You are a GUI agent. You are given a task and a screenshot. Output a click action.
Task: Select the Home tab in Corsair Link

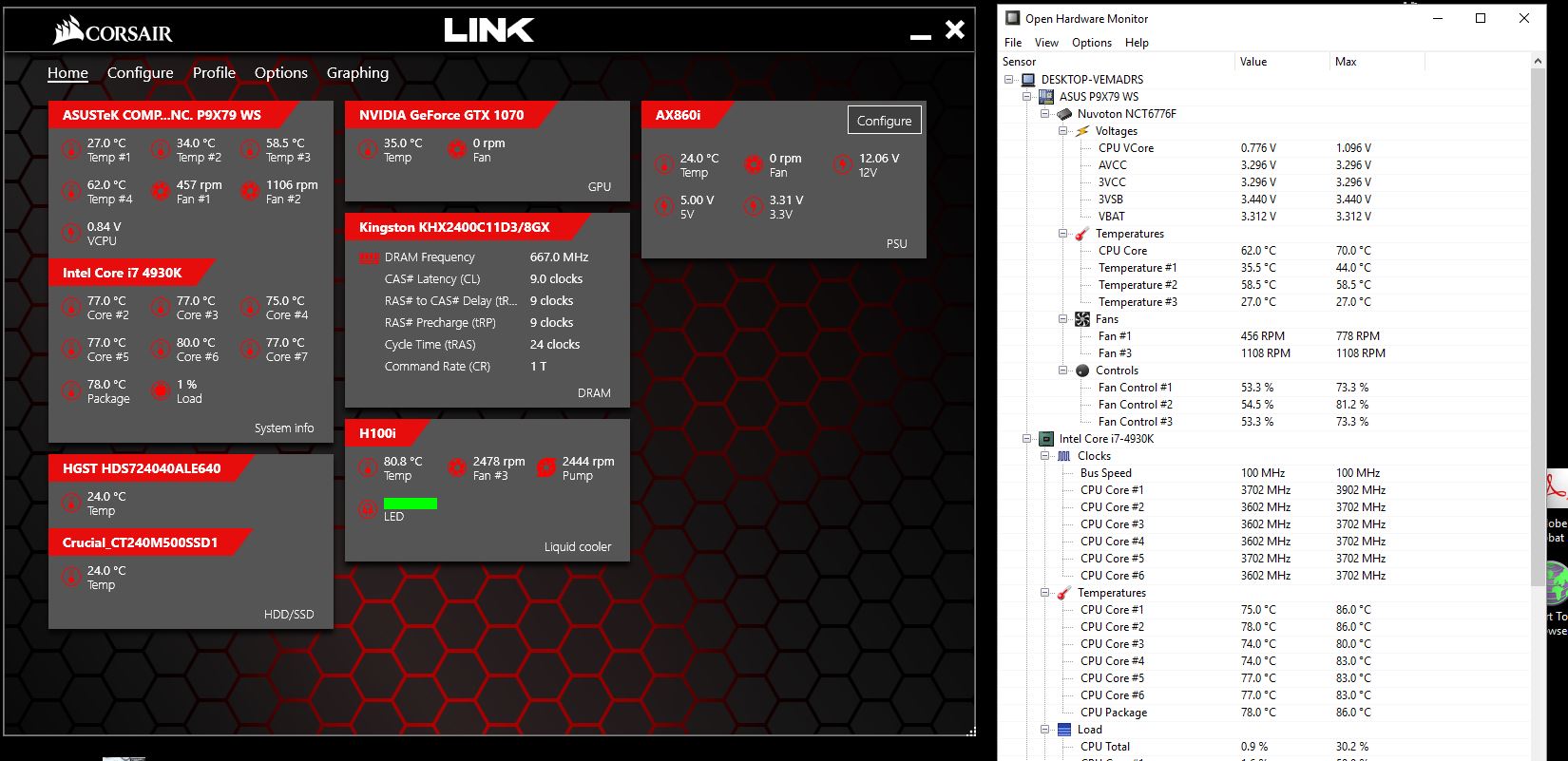(x=67, y=73)
